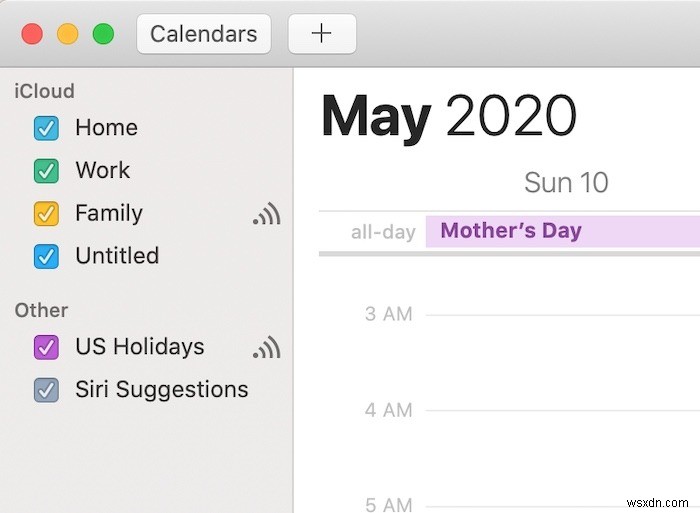
Task: Hide the Untitled calendar via its checkbox
Action: pos(46,257)
